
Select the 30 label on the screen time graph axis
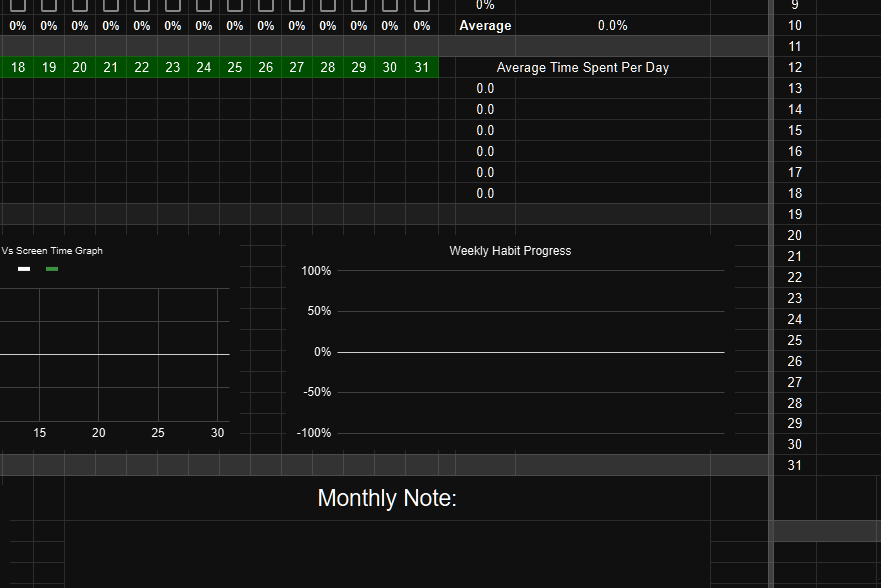217,433
